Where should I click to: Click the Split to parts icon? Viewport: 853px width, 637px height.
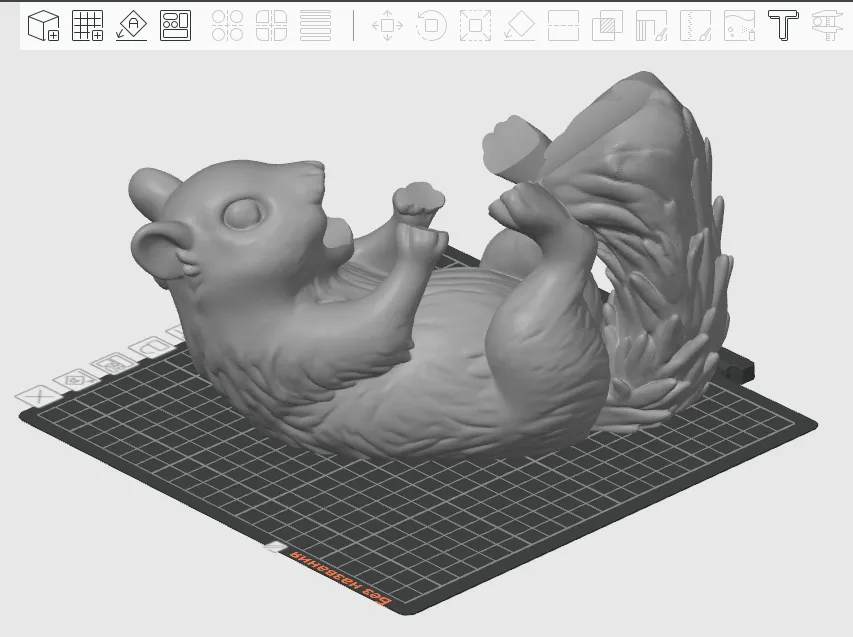(272, 26)
